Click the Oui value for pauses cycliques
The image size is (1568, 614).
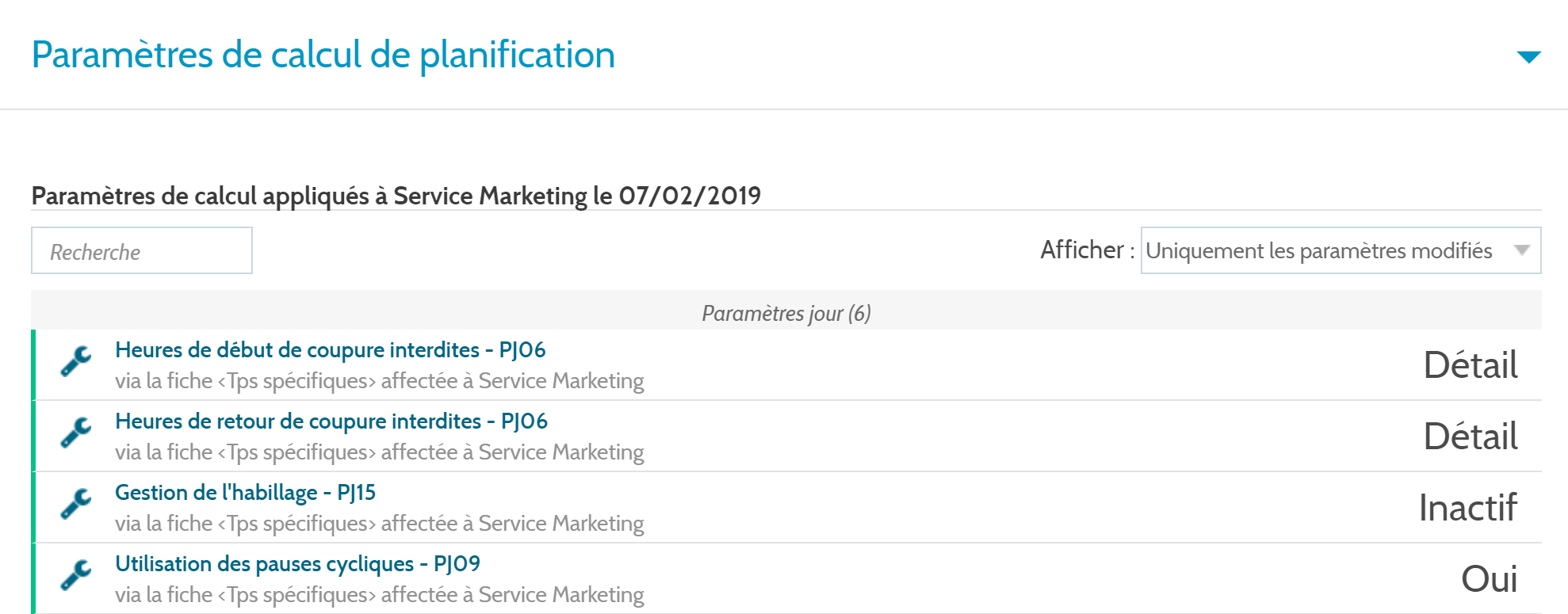1490,579
